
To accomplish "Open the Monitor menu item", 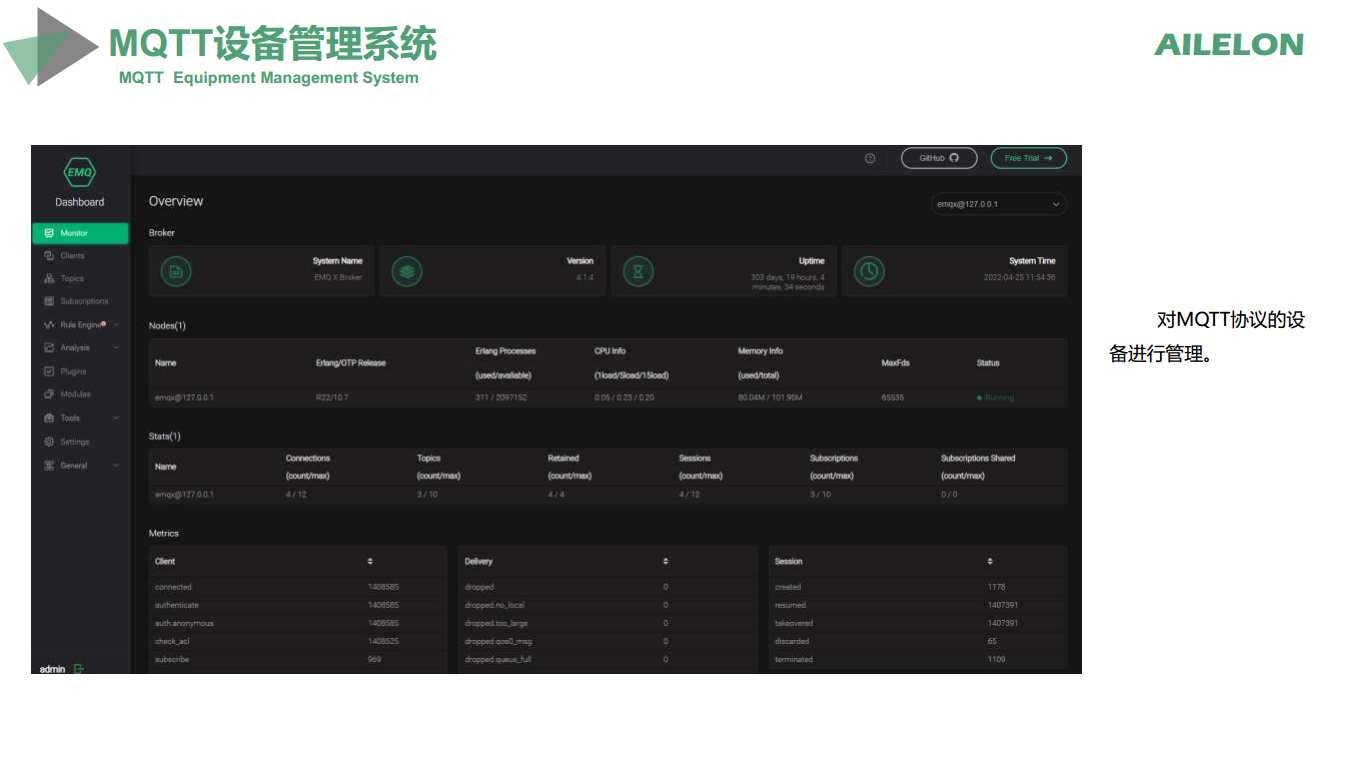I will point(80,233).
